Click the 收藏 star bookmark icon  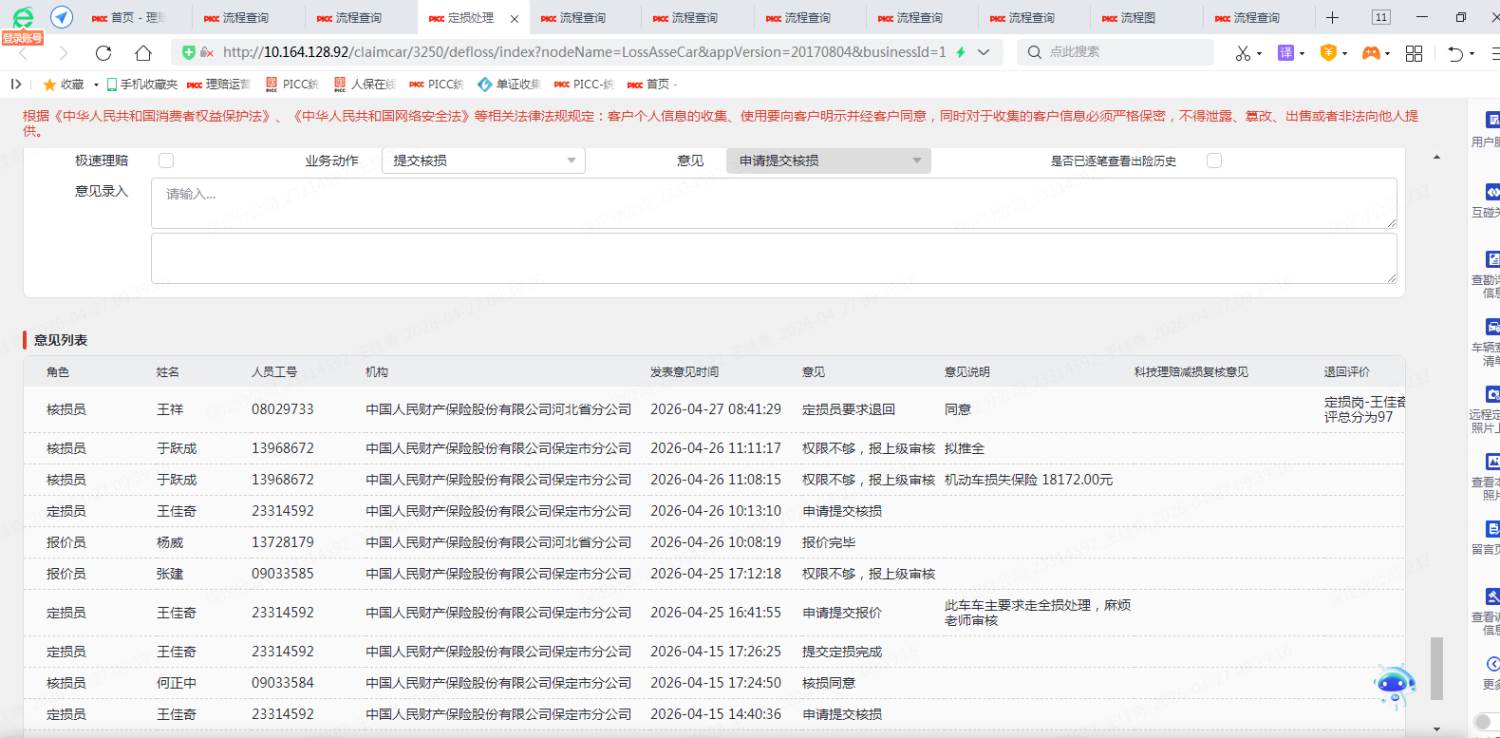click(49, 85)
